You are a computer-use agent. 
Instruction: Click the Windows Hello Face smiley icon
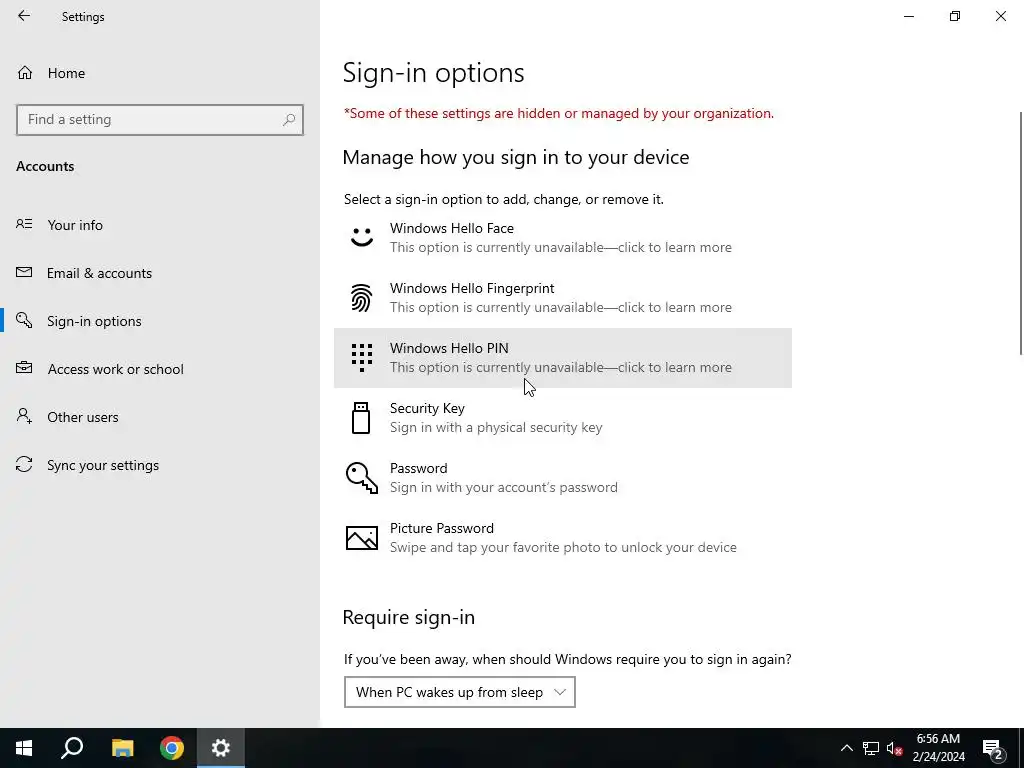[x=362, y=237]
